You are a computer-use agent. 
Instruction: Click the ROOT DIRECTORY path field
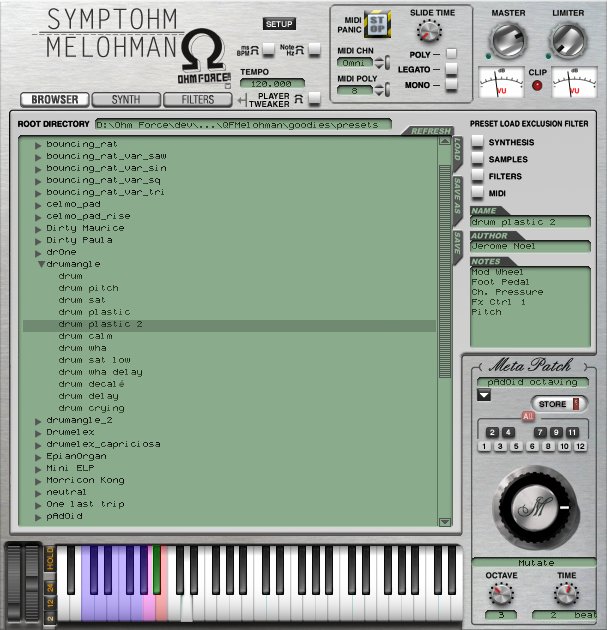(243, 125)
